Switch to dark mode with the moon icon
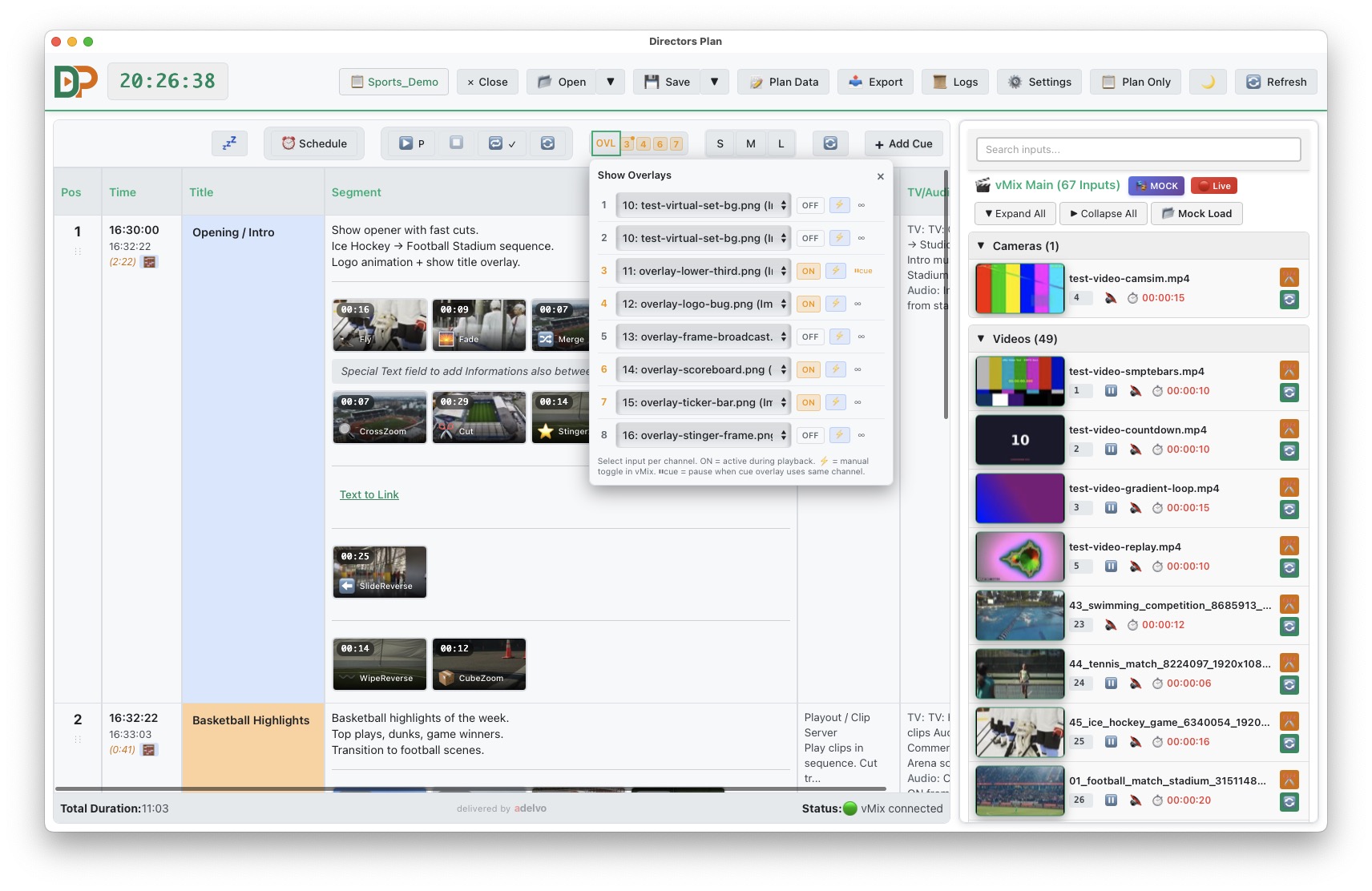The width and height of the screenshot is (1372, 891). (1208, 81)
